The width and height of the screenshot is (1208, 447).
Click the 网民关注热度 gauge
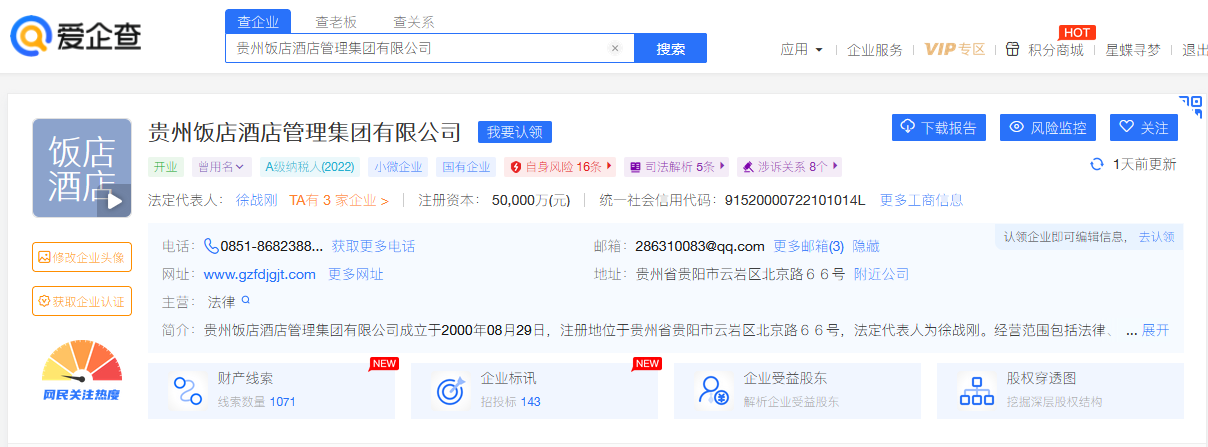pos(82,371)
